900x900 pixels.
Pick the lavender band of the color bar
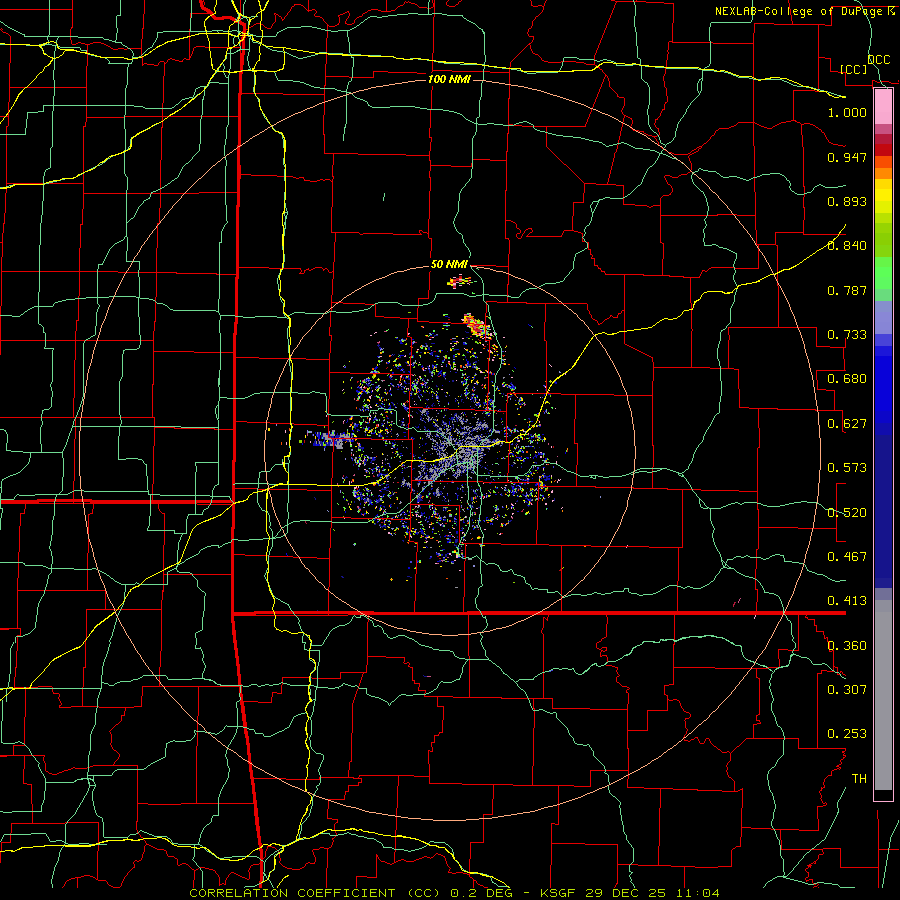[883, 319]
